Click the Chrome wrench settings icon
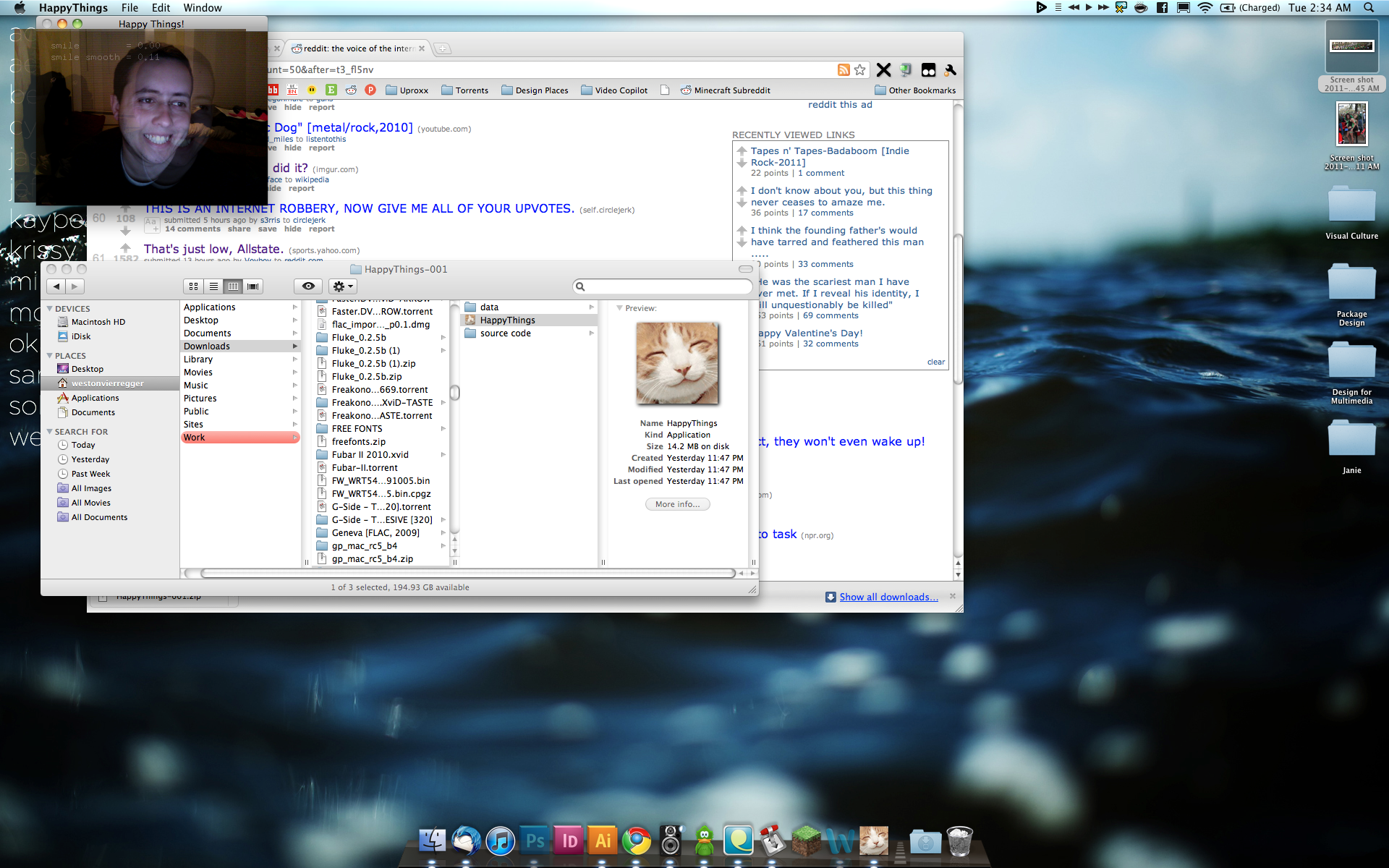This screenshot has width=1389, height=868. [950, 70]
